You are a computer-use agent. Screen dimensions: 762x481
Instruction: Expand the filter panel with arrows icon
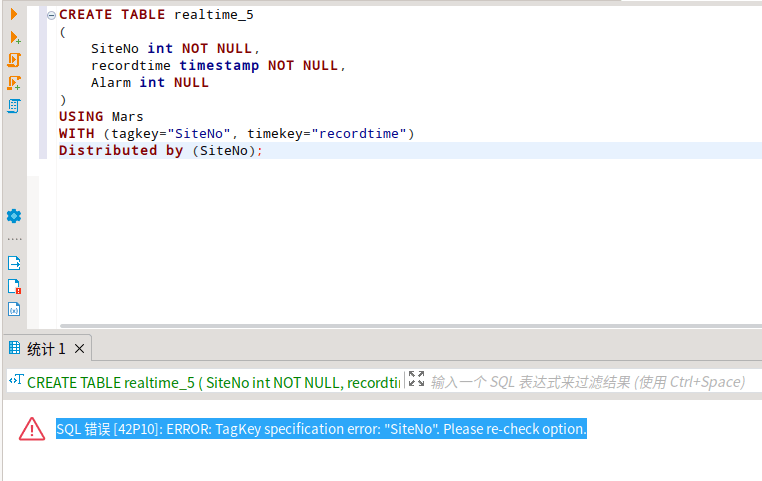(416, 380)
